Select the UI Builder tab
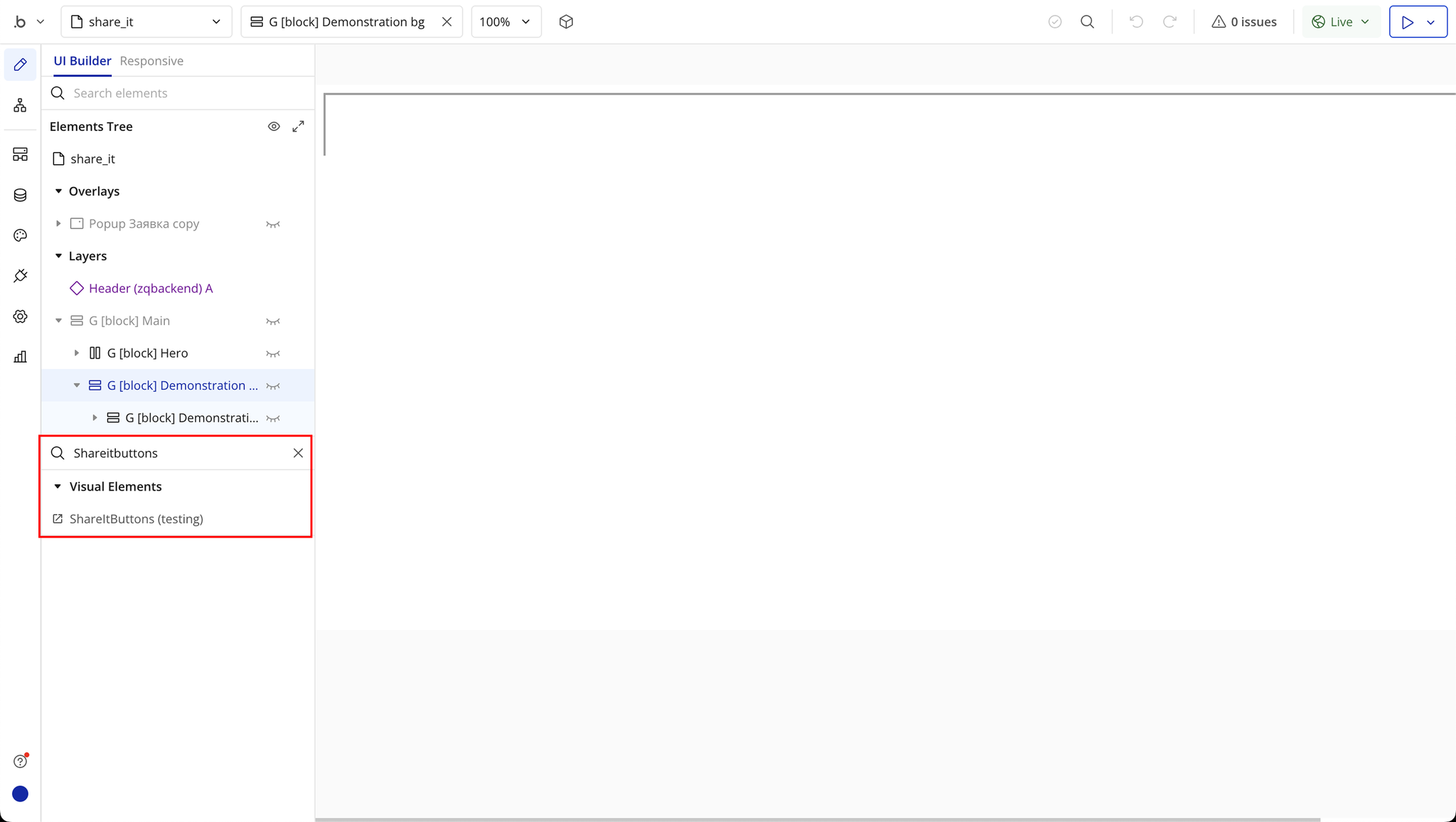Viewport: 1456px width, 822px height. (x=82, y=61)
